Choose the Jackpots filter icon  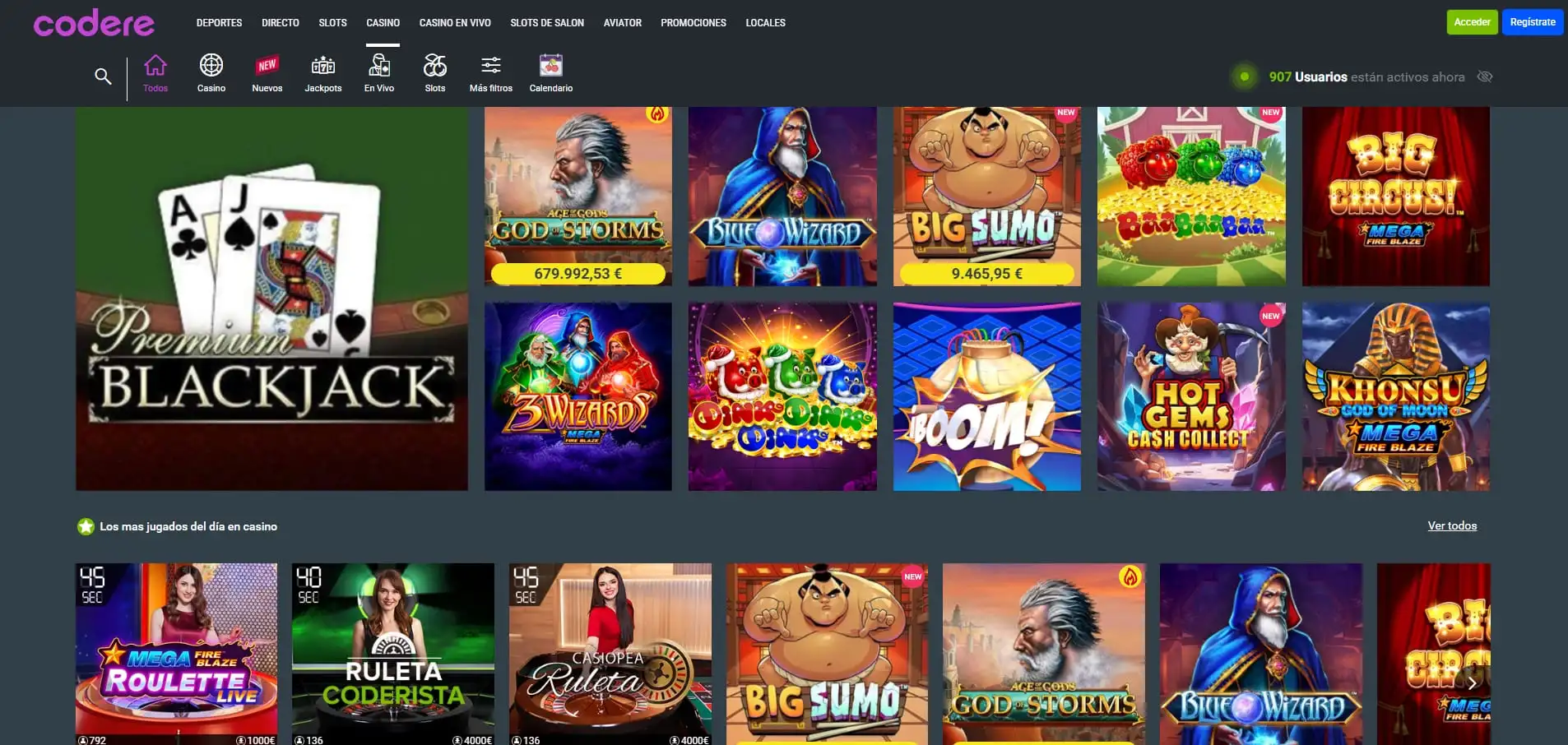[x=323, y=65]
